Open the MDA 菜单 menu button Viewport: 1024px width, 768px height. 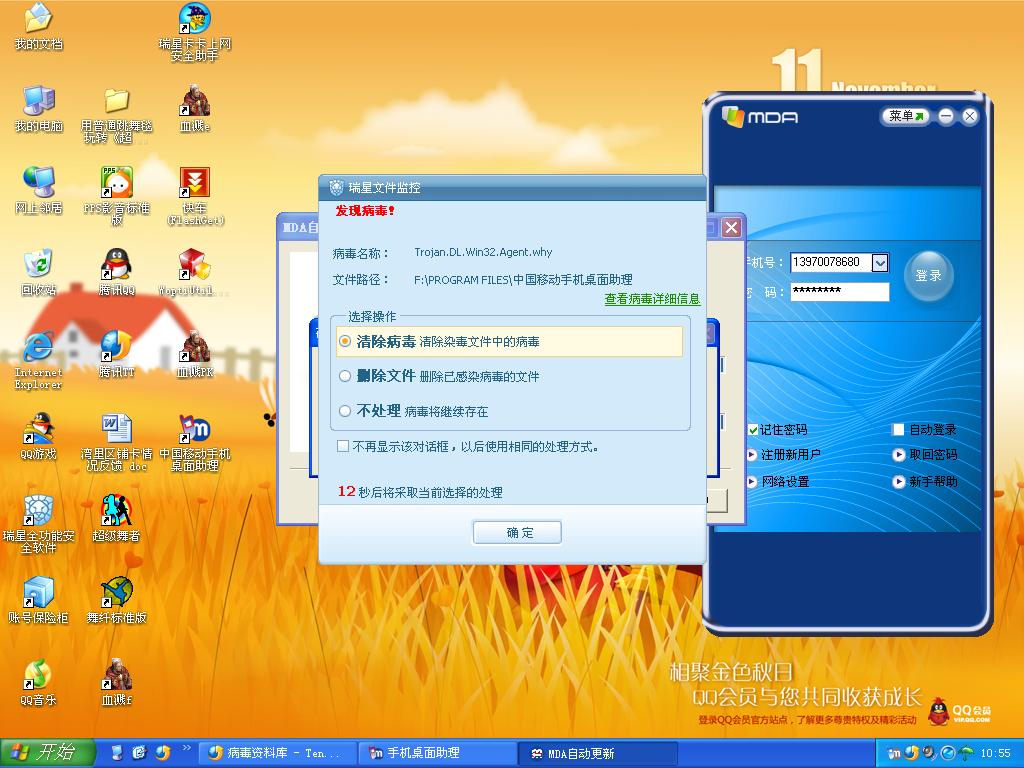[906, 116]
